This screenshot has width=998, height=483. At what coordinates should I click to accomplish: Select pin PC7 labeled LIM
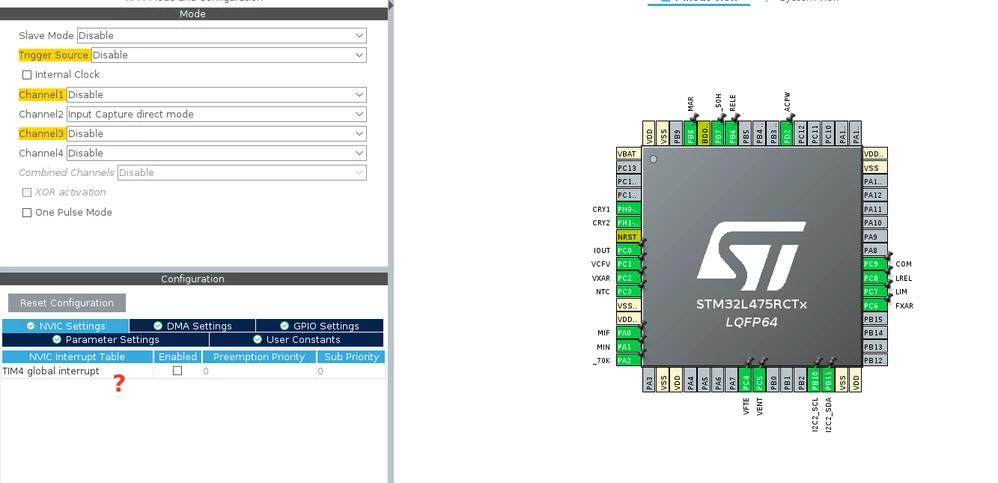click(875, 291)
